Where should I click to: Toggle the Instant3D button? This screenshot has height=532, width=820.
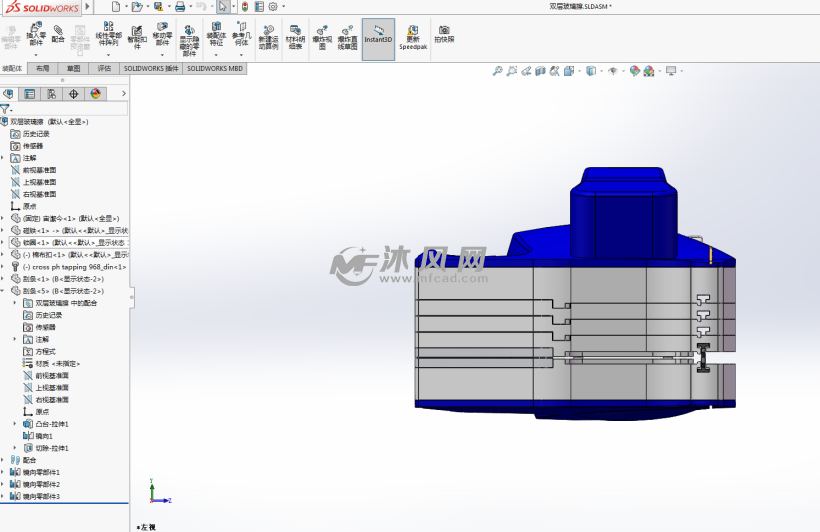[378, 39]
